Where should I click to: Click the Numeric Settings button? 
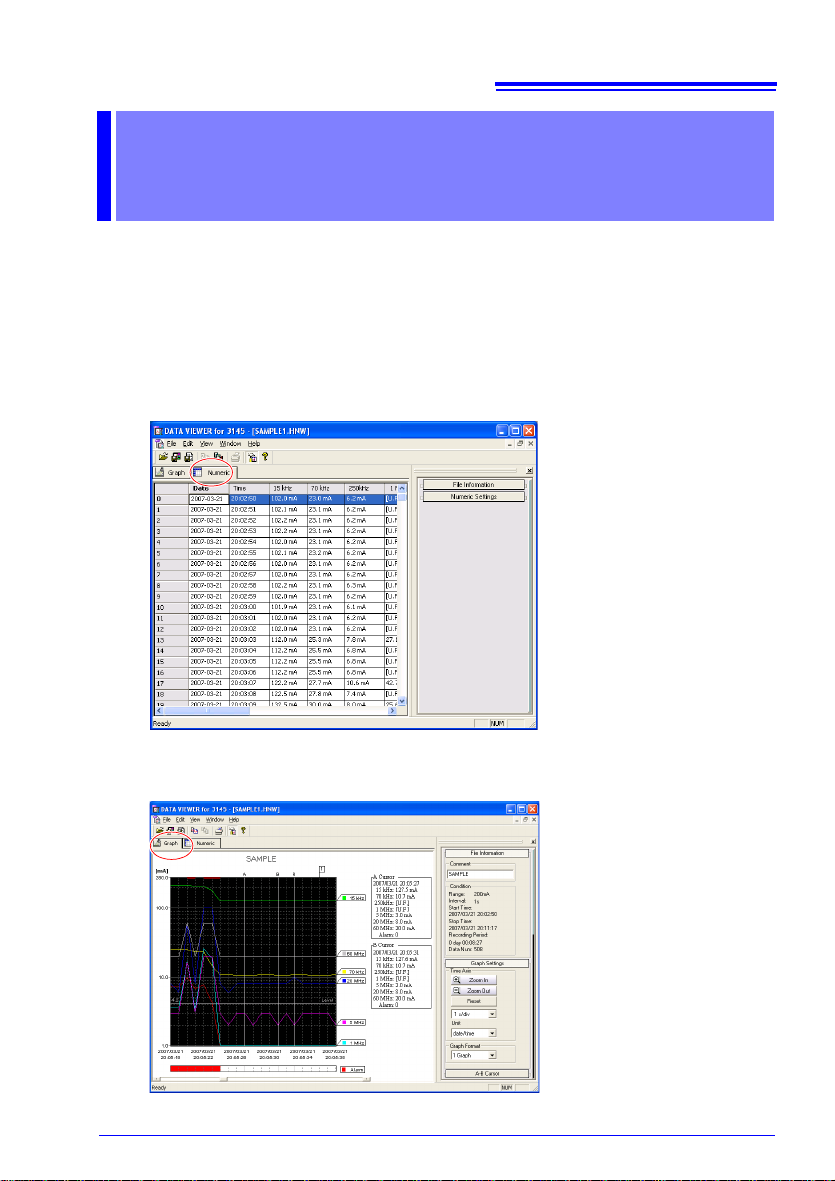click(473, 496)
